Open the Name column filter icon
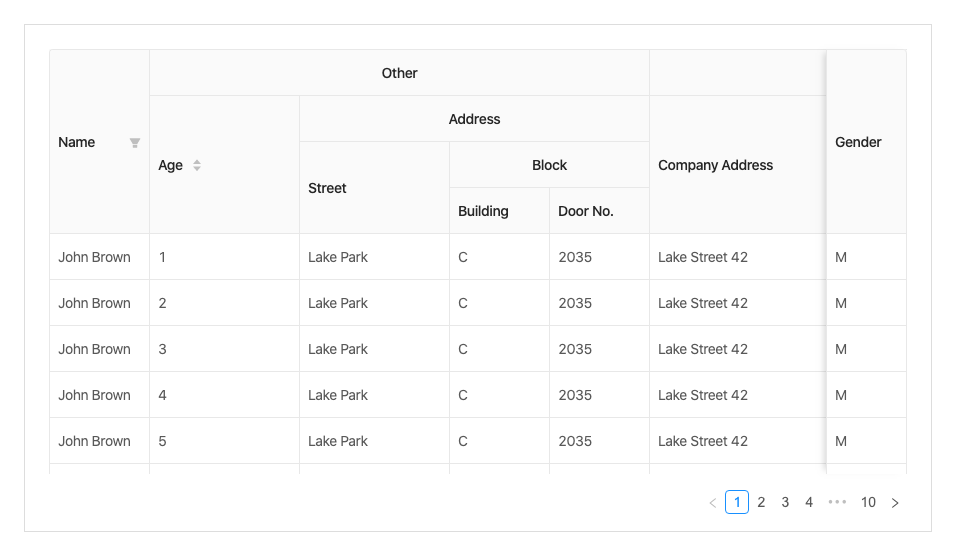 [x=135, y=143]
